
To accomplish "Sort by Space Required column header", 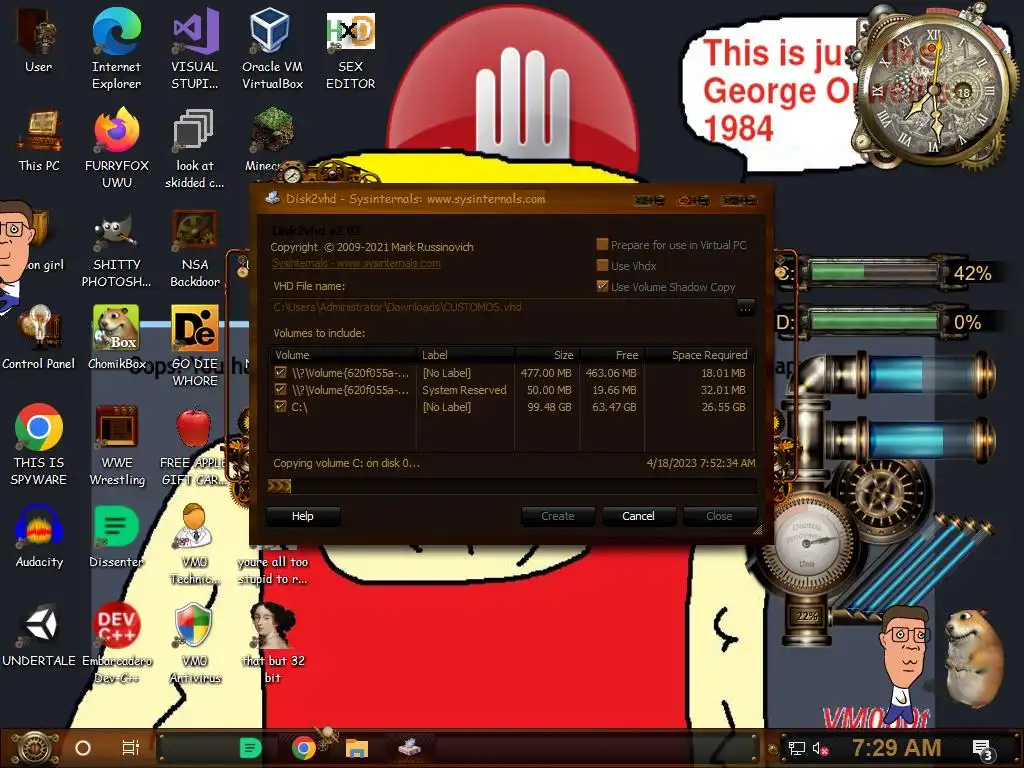I will click(699, 355).
